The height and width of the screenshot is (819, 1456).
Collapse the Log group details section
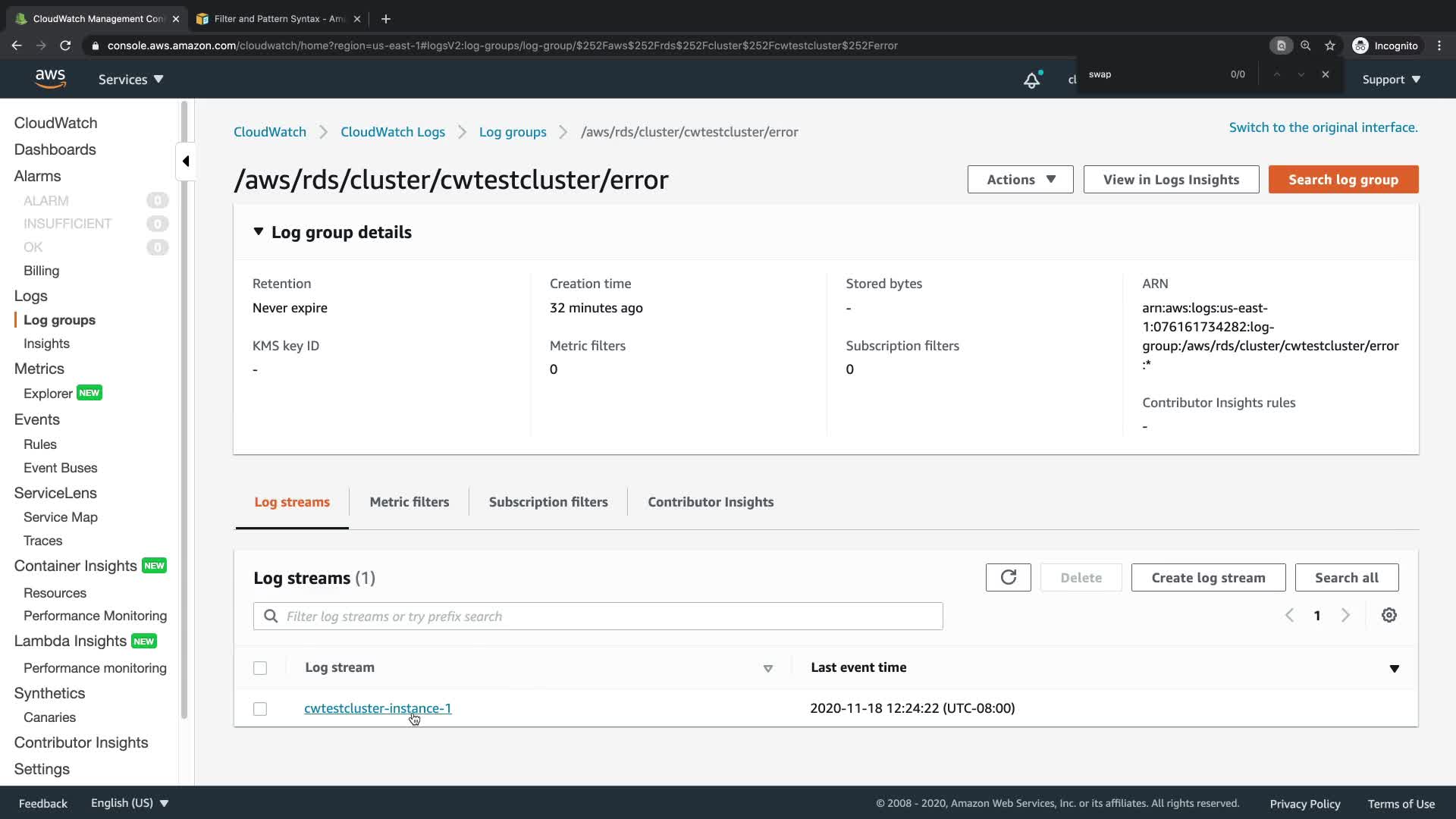point(259,232)
